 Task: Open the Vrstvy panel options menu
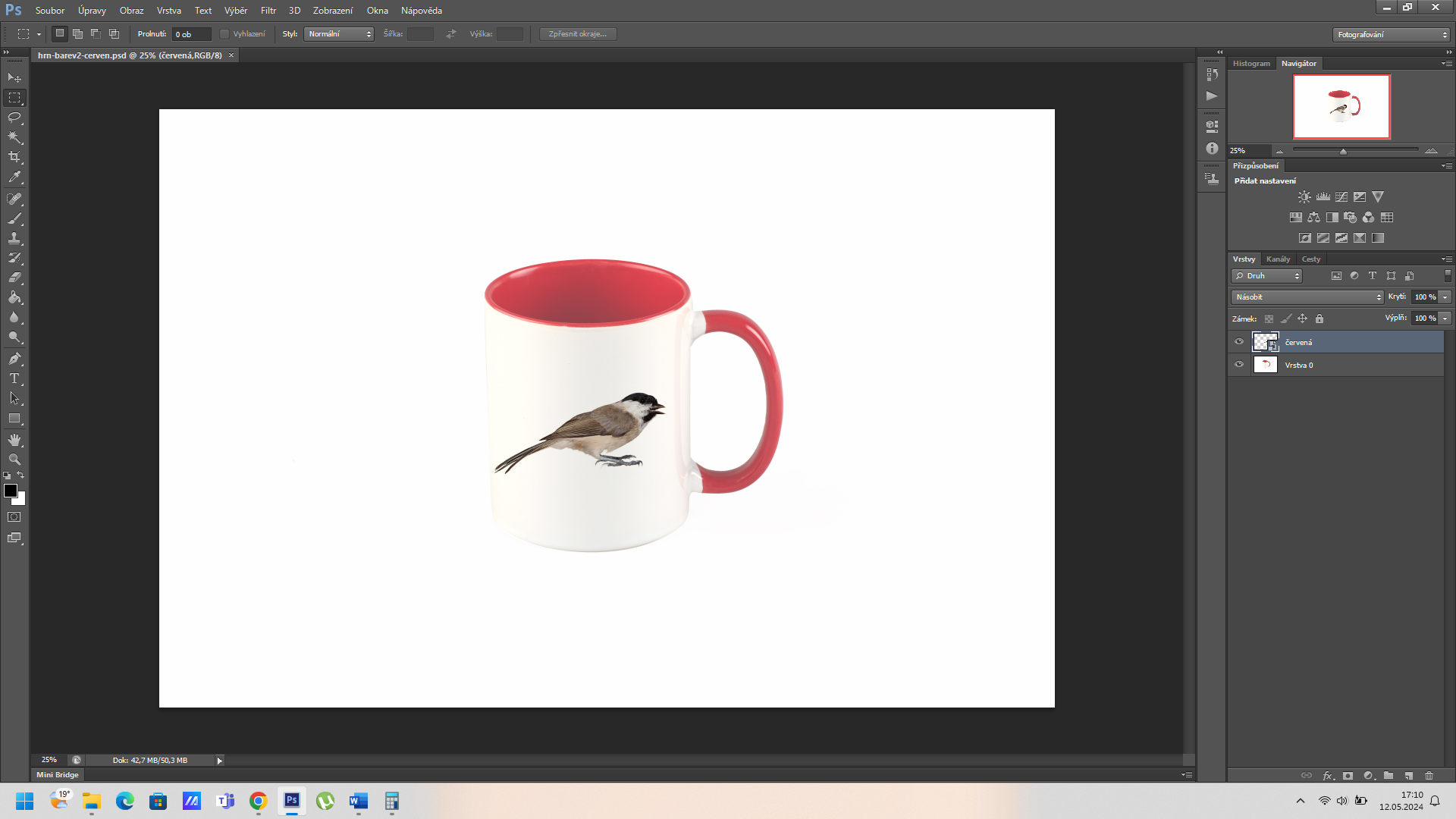coord(1447,259)
